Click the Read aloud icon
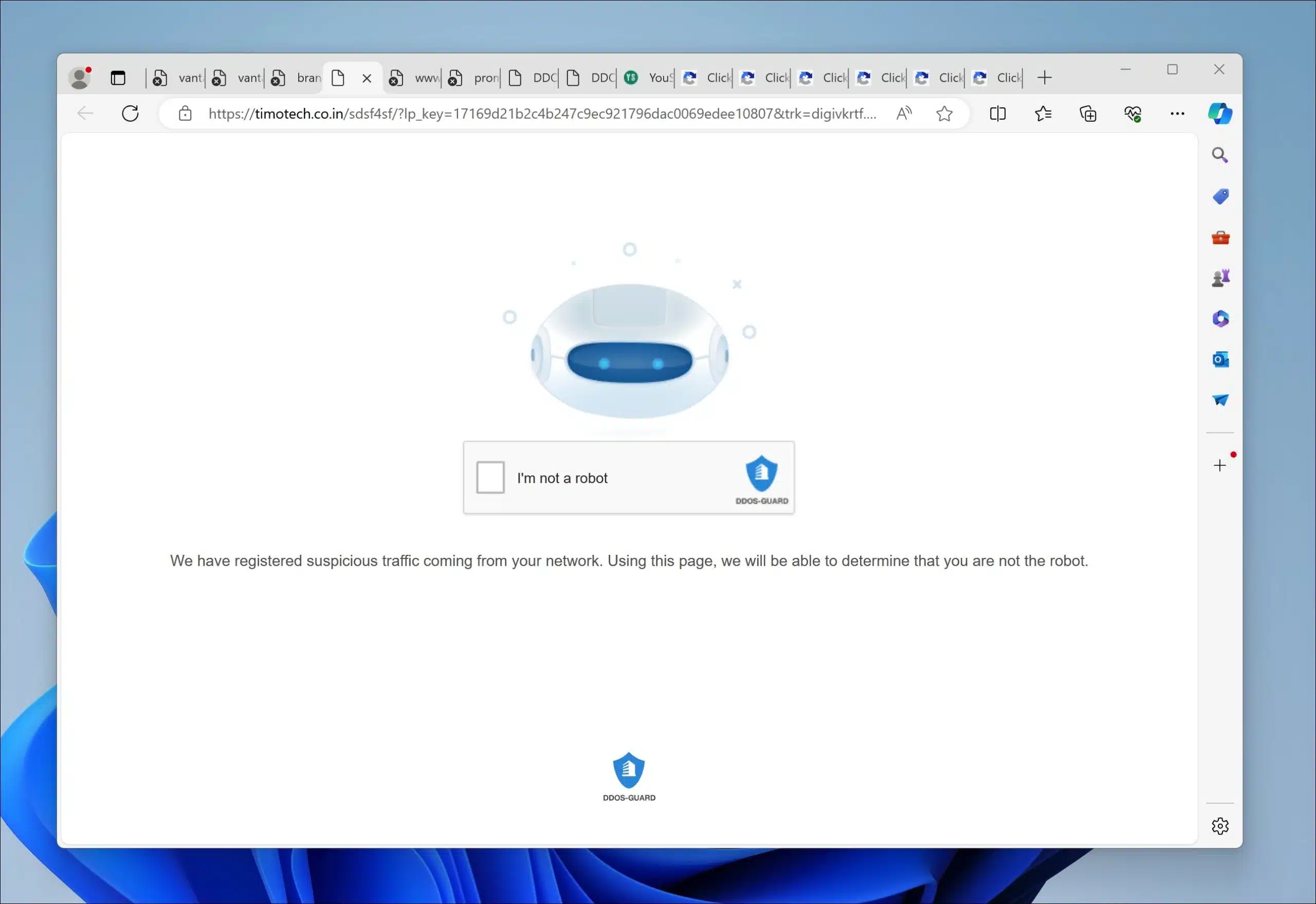Screen dimensions: 1316x904 point(904,113)
